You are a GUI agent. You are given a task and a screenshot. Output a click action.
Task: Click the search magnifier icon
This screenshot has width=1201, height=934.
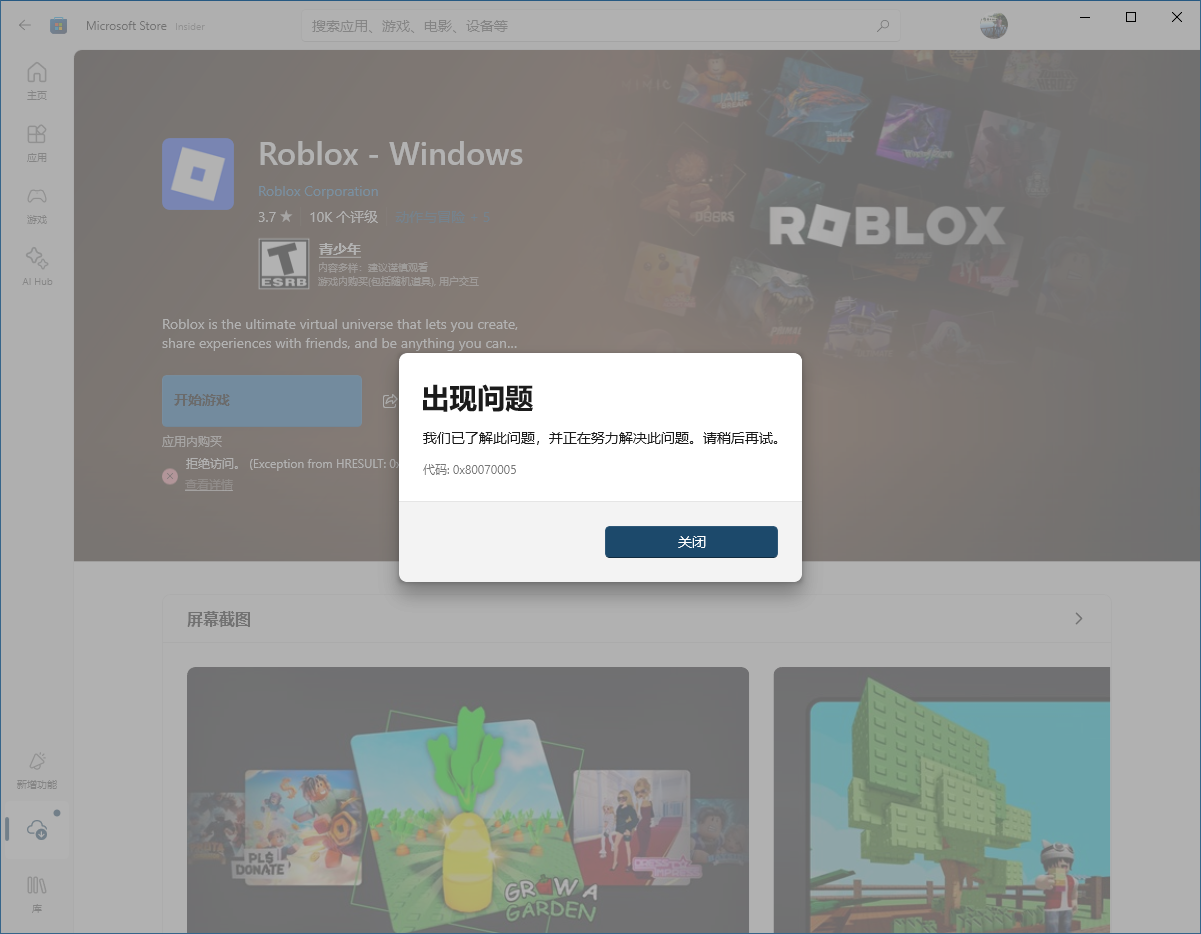pos(883,26)
